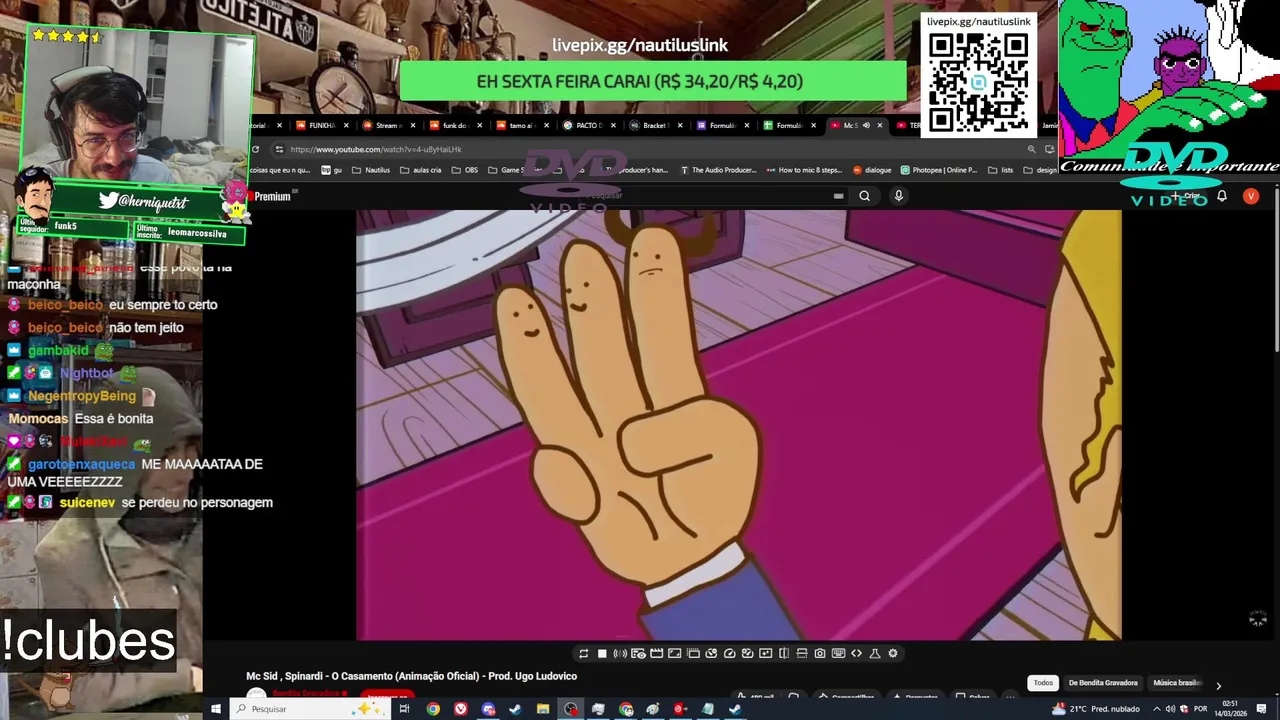Open the dialogue bookmark
The image size is (1280, 720).
(872, 170)
